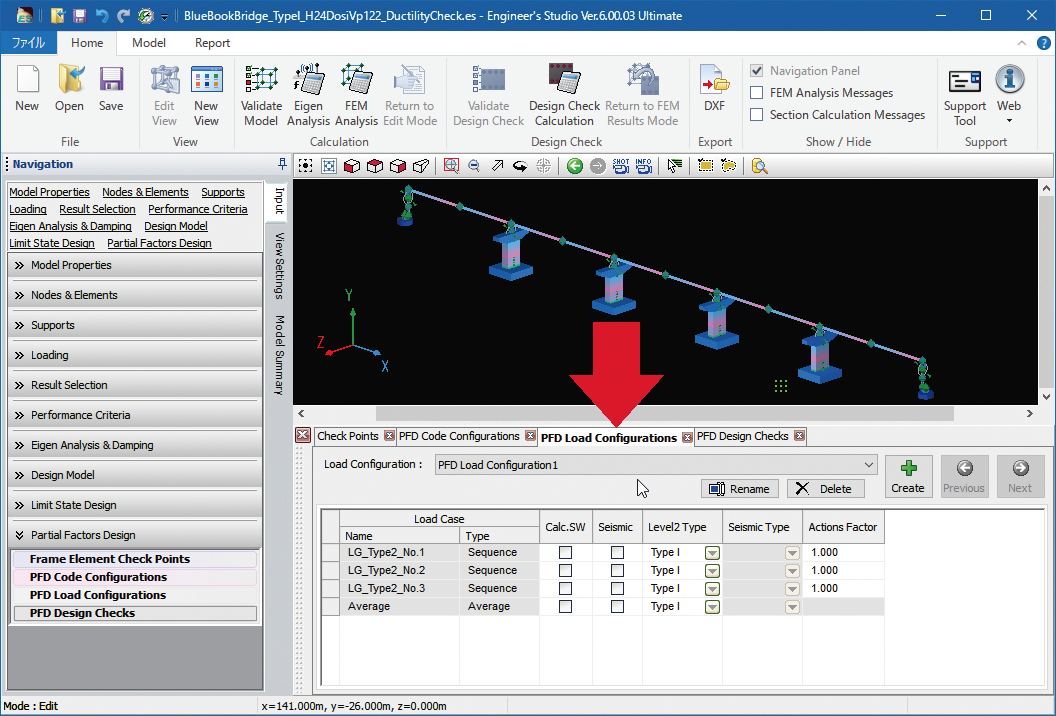1056x716 pixels.
Task: Toggle Section Calculation Messages checkbox
Action: click(758, 115)
